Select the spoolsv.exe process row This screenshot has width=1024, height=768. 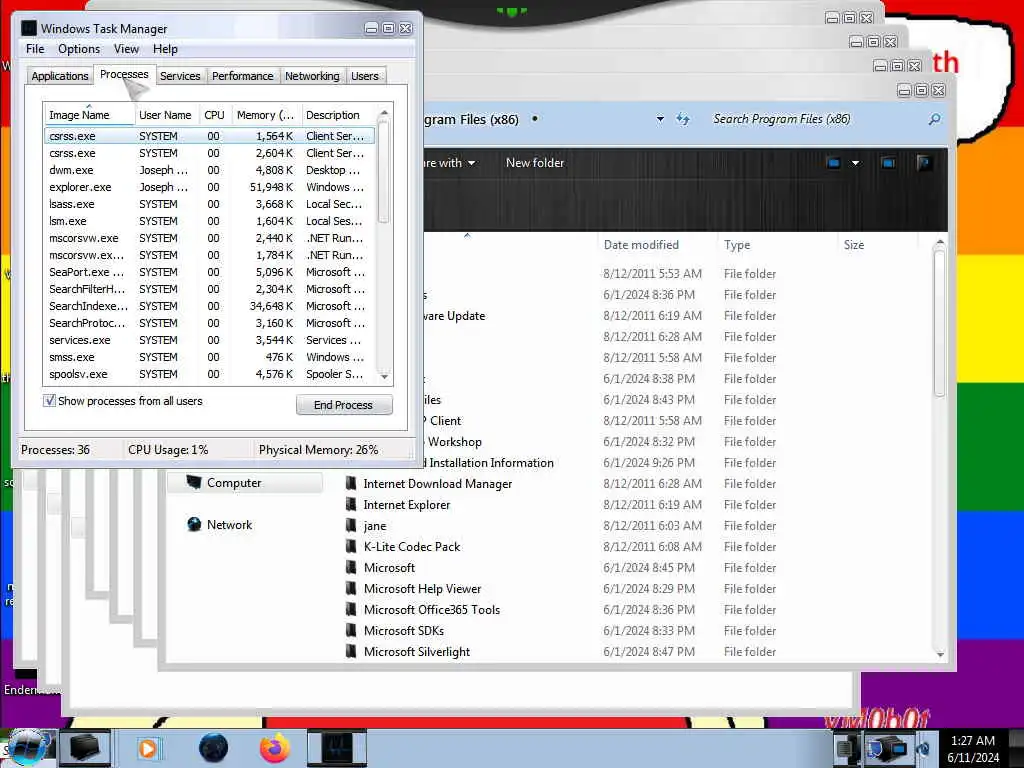point(209,374)
